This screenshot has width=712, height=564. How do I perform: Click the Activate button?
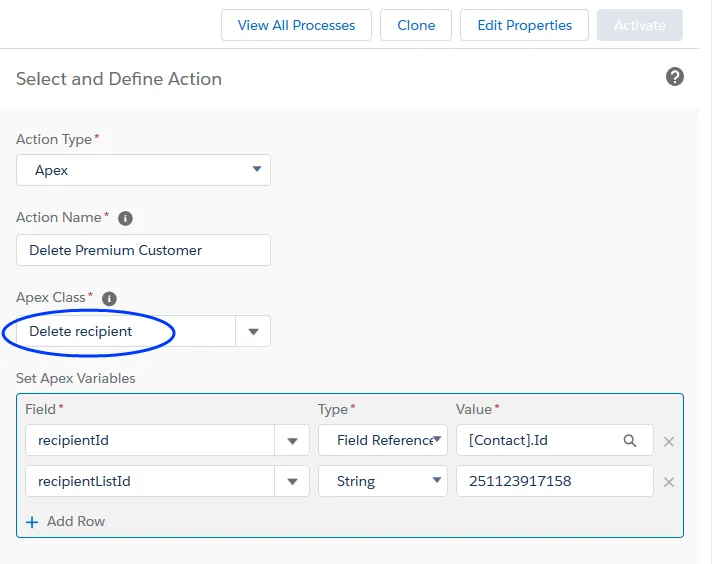pos(640,25)
